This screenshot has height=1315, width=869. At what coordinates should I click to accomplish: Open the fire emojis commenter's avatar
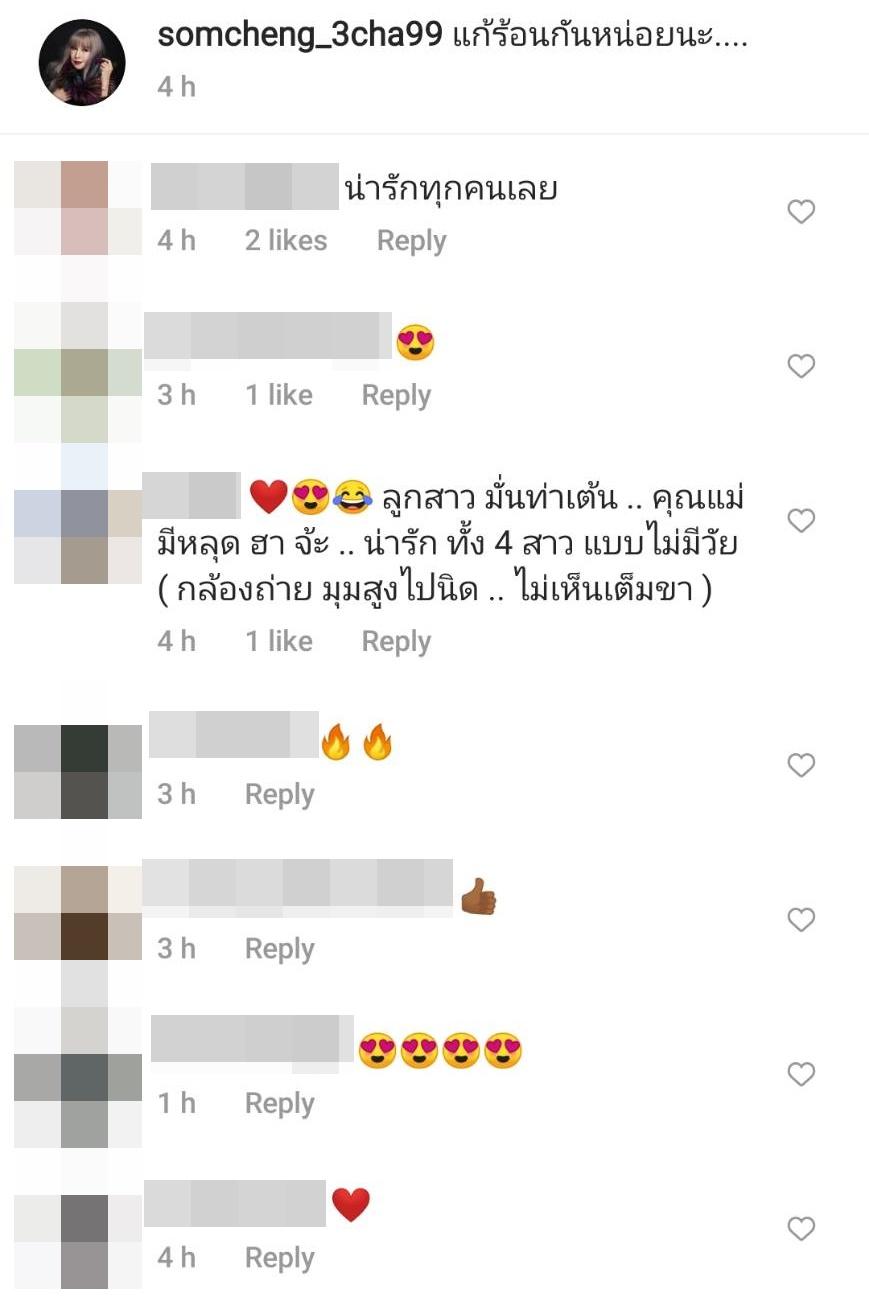78,772
